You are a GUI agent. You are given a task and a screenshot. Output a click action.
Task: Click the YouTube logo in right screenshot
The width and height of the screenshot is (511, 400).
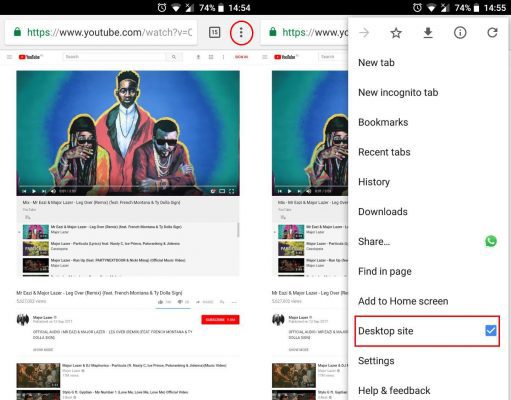click(x=285, y=57)
